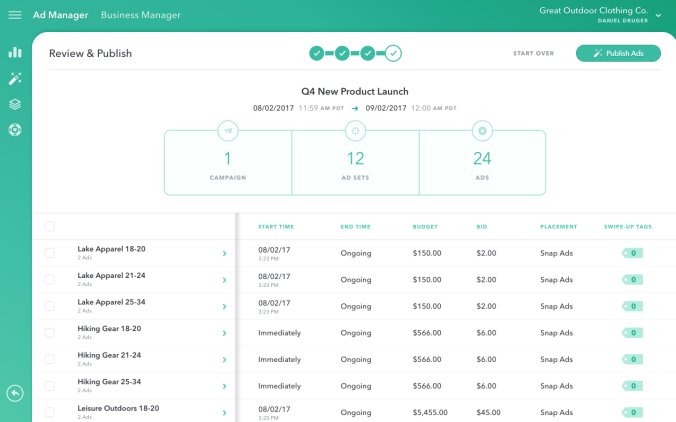Open the lifebuoy help sidebar icon
The width and height of the screenshot is (676, 422).
tap(15, 130)
